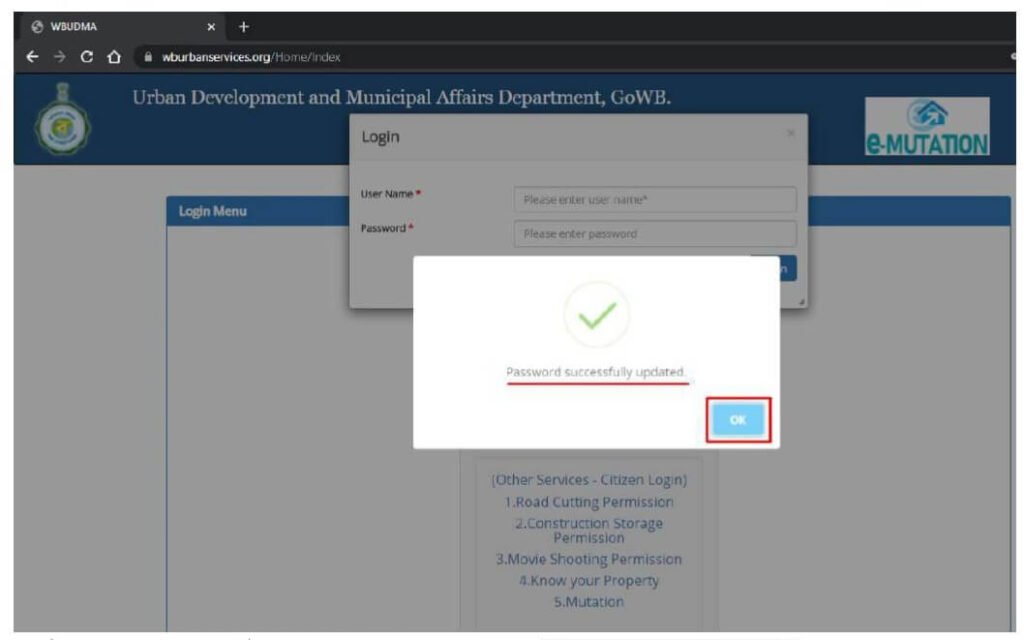This screenshot has width=1024, height=640.
Task: Click 'Password successfully updated' message text
Action: (x=596, y=372)
